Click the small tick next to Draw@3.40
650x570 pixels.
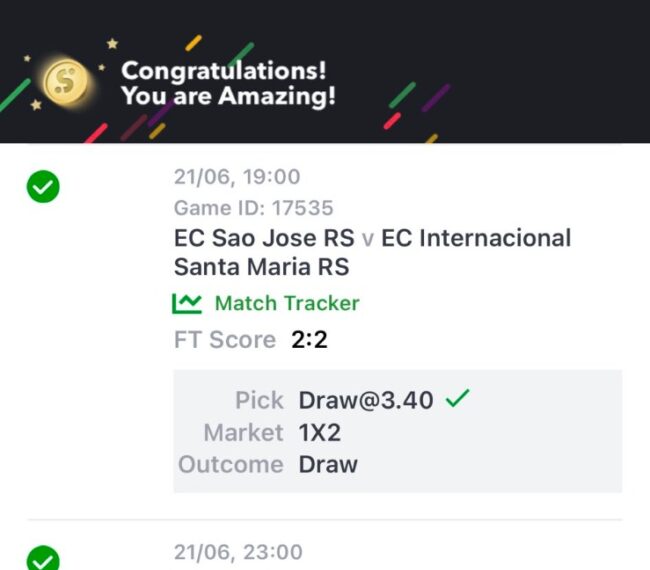457,398
